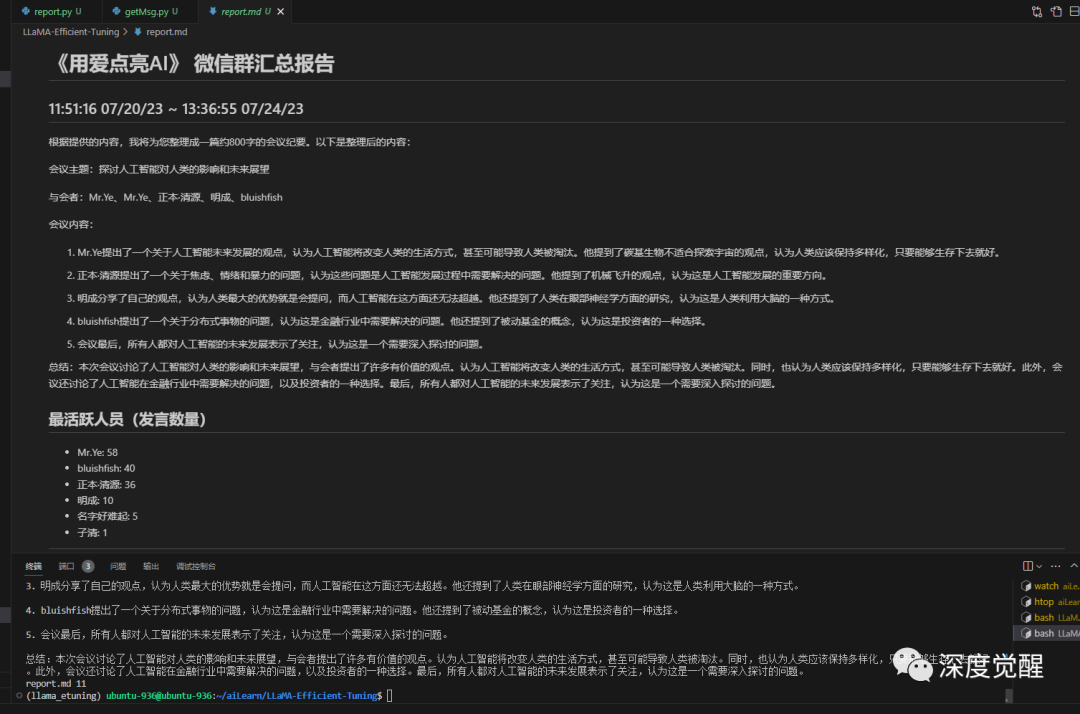Close the report.md tab
This screenshot has width=1080, height=714.
(x=280, y=12)
